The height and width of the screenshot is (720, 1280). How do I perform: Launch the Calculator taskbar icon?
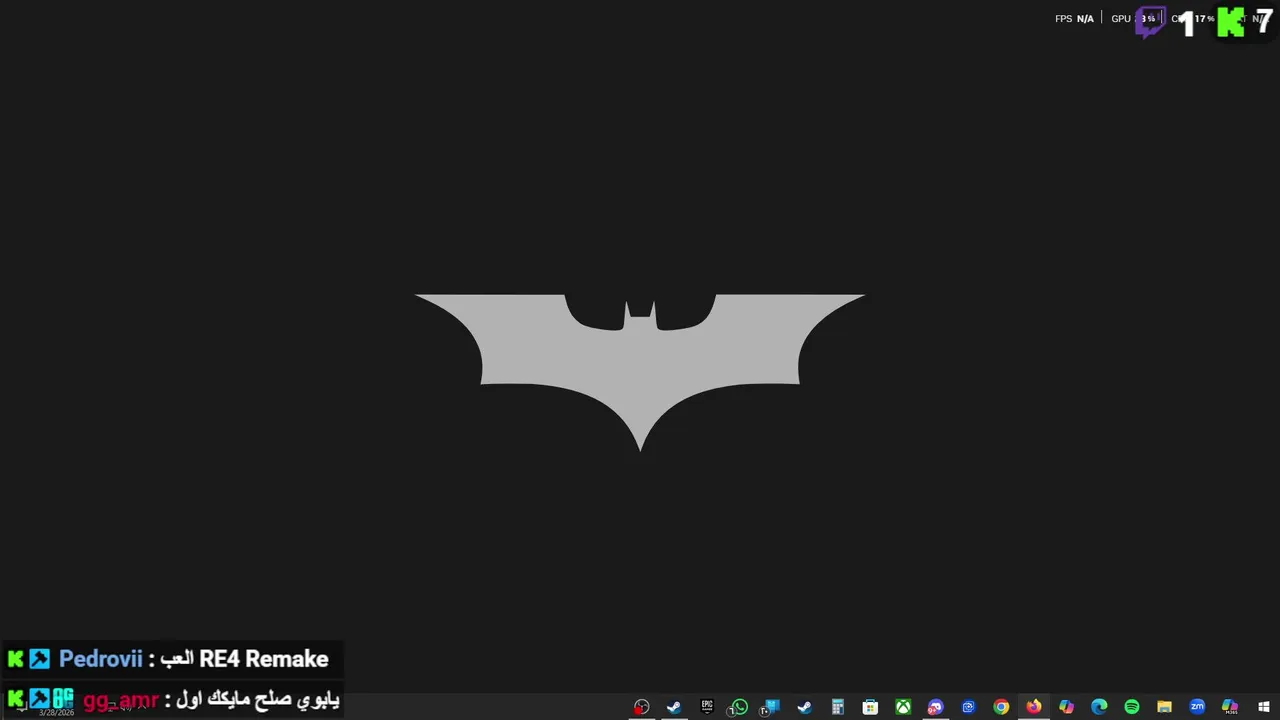click(x=838, y=707)
